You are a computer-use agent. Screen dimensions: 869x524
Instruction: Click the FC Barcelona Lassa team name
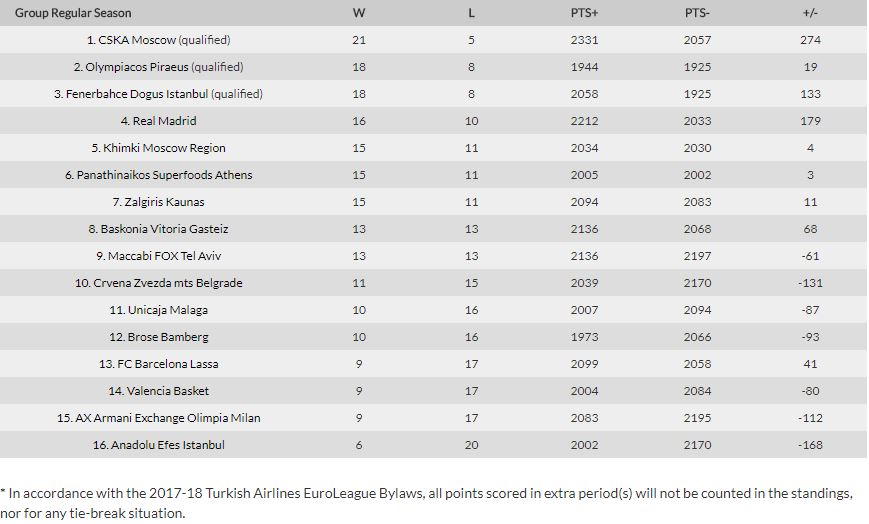point(164,364)
